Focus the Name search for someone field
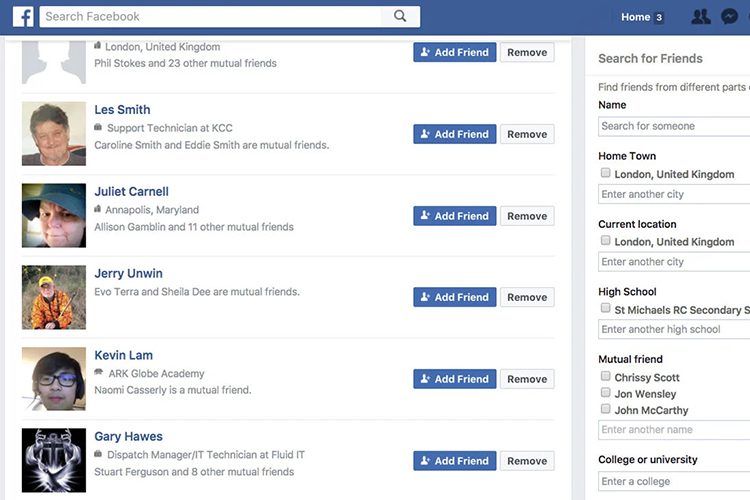The width and height of the screenshot is (750, 500). pos(674,126)
